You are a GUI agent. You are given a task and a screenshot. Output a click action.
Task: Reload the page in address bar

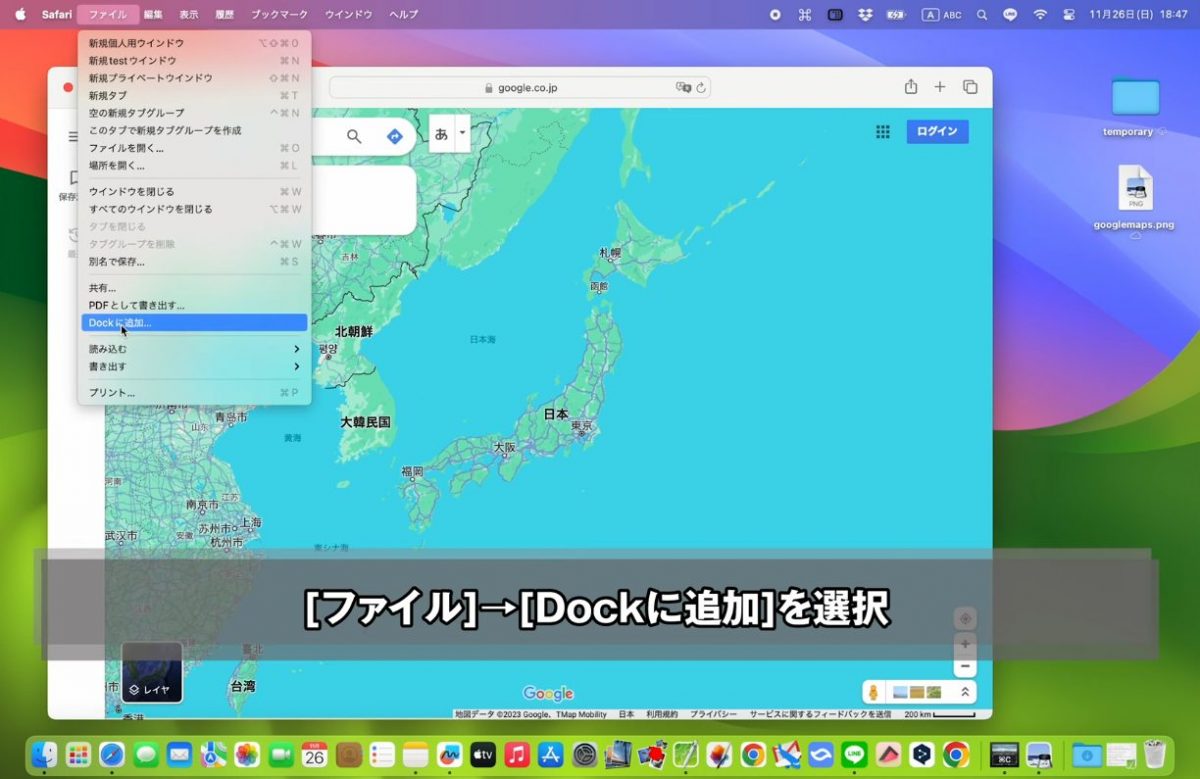(701, 88)
